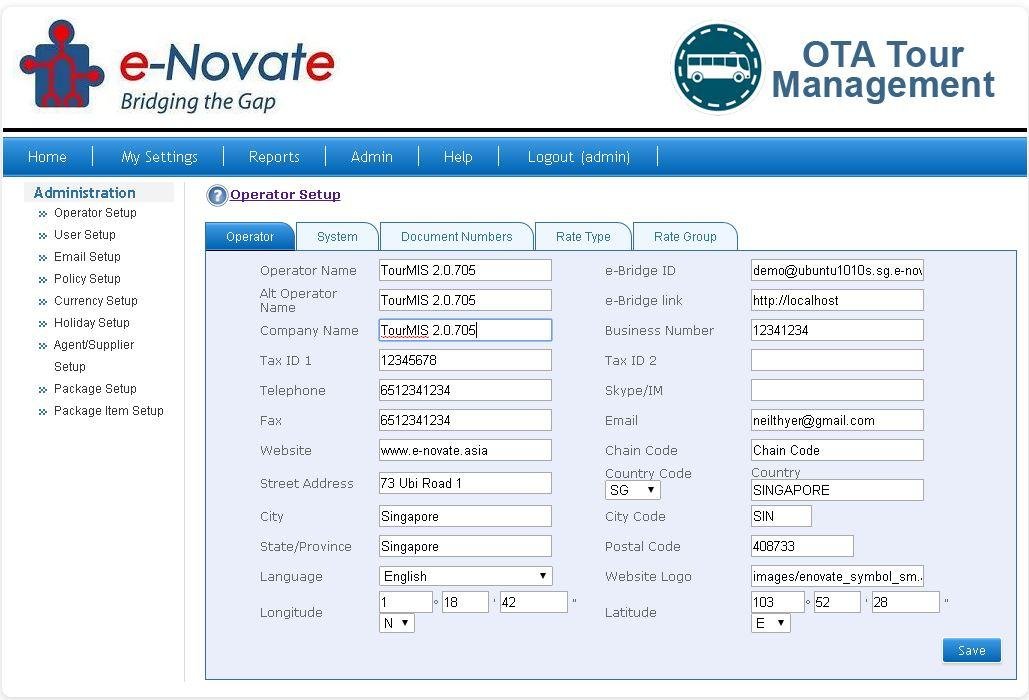Screen dimensions: 1029x700
Task: Focus the Postal Code field
Action: 801,547
